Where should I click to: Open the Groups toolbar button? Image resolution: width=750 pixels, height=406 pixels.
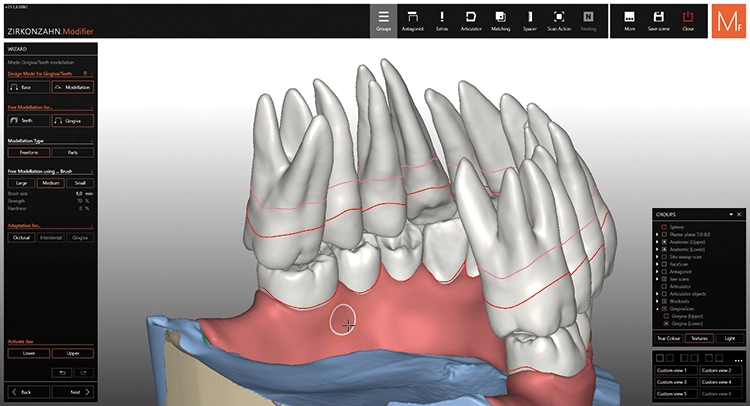tap(383, 21)
